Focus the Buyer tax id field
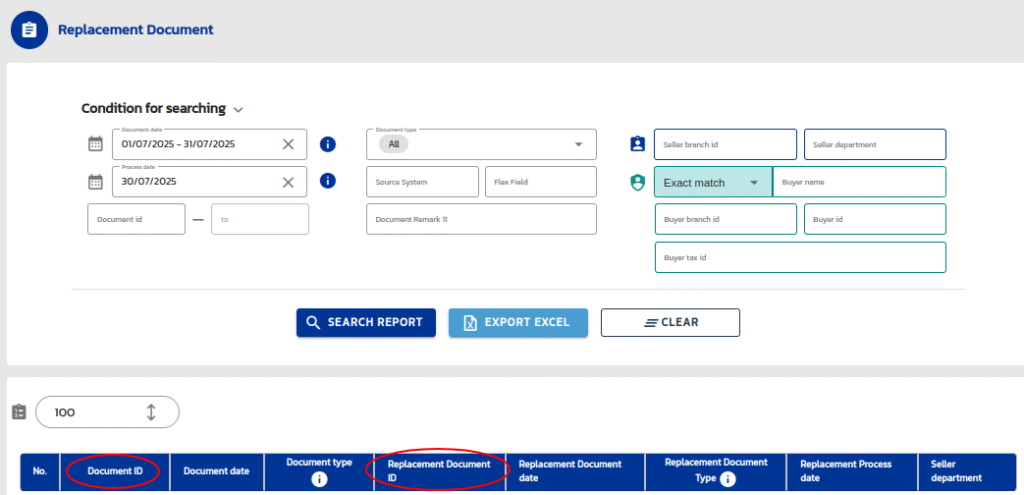The width and height of the screenshot is (1024, 495). click(801, 257)
